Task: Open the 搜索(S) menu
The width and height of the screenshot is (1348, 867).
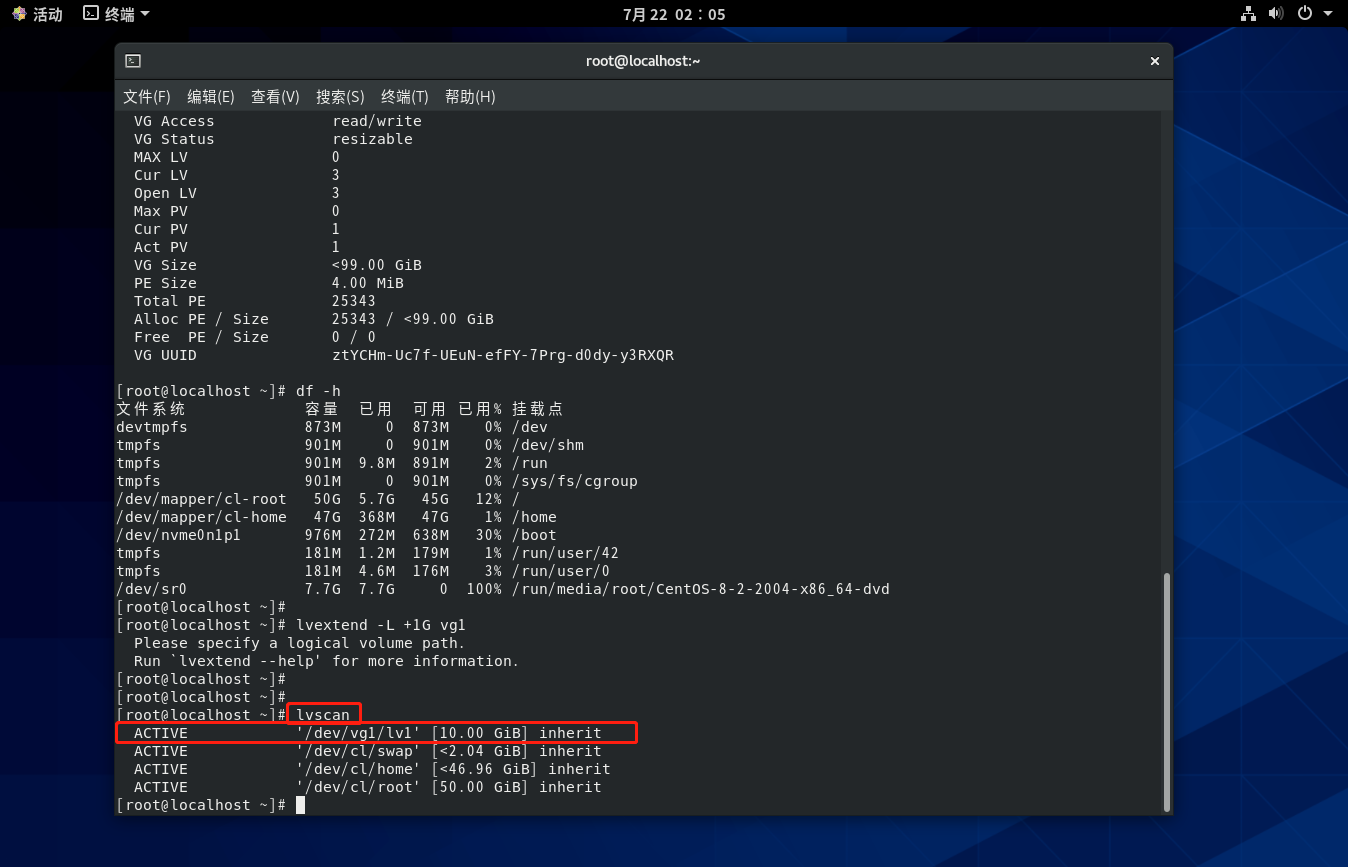Action: click(x=340, y=97)
